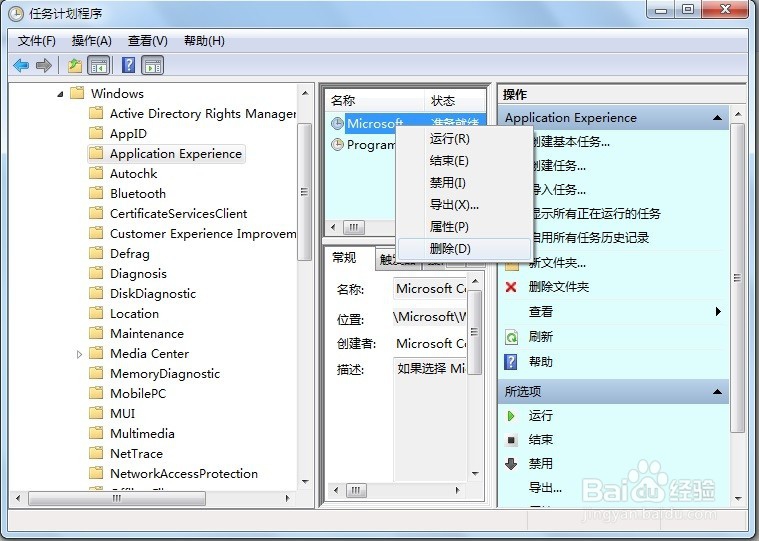
Task: Click the actions pane vertical scrollbar thumb
Action: coord(737,278)
